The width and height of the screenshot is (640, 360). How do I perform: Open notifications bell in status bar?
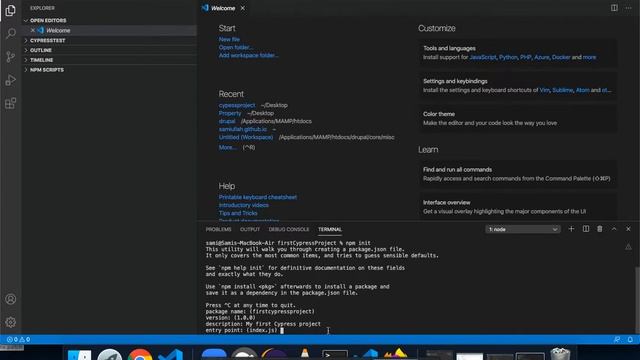point(630,340)
